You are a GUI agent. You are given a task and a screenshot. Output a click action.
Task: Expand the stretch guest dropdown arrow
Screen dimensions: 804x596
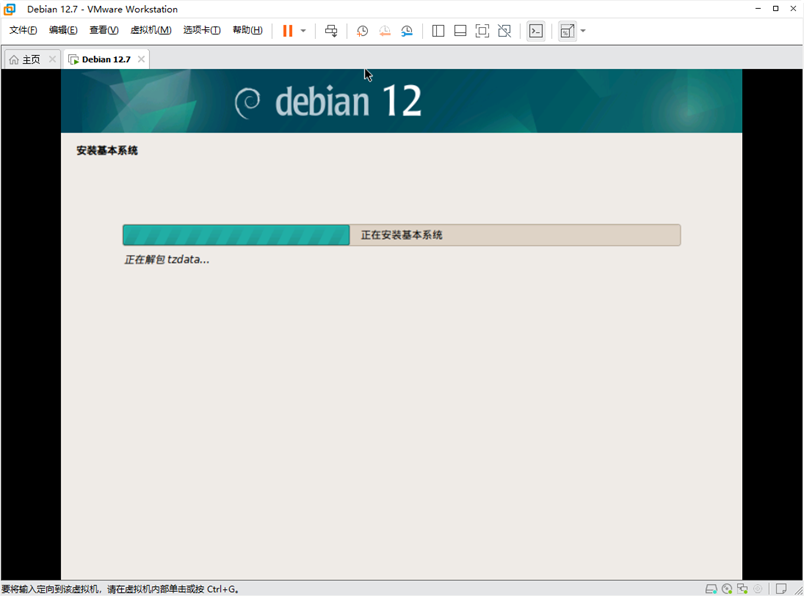click(x=583, y=31)
